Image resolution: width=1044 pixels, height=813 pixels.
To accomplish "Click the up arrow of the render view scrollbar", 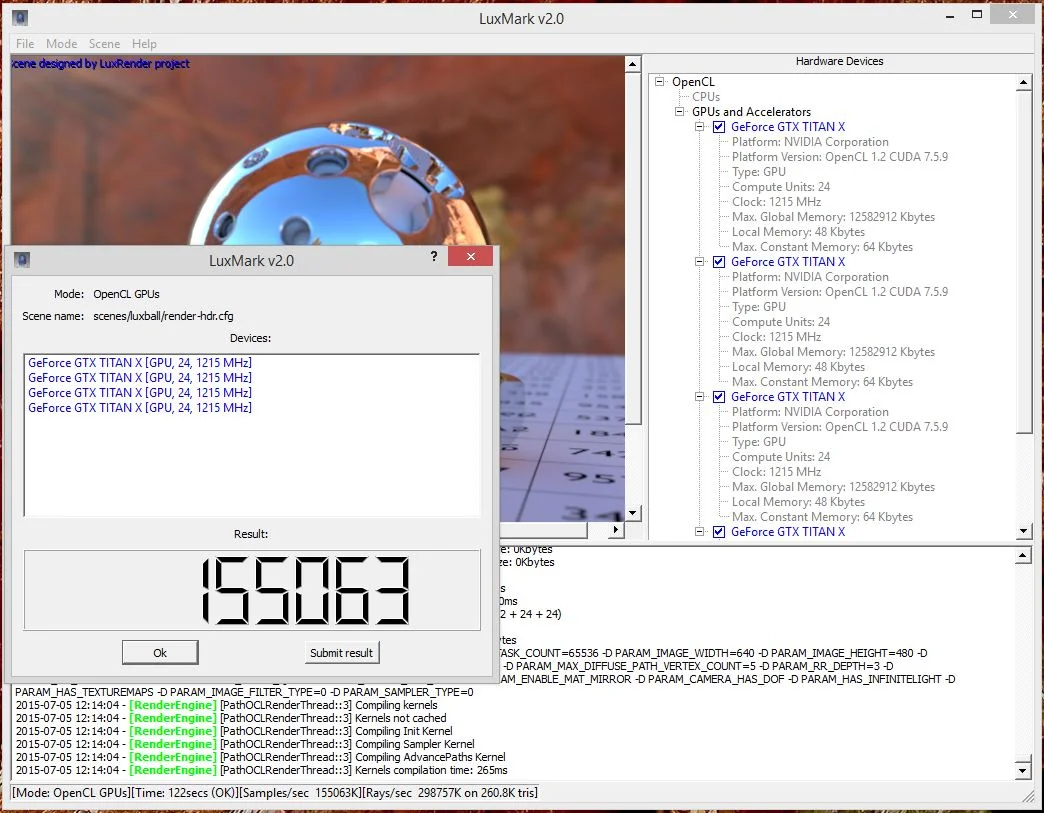I will point(633,64).
